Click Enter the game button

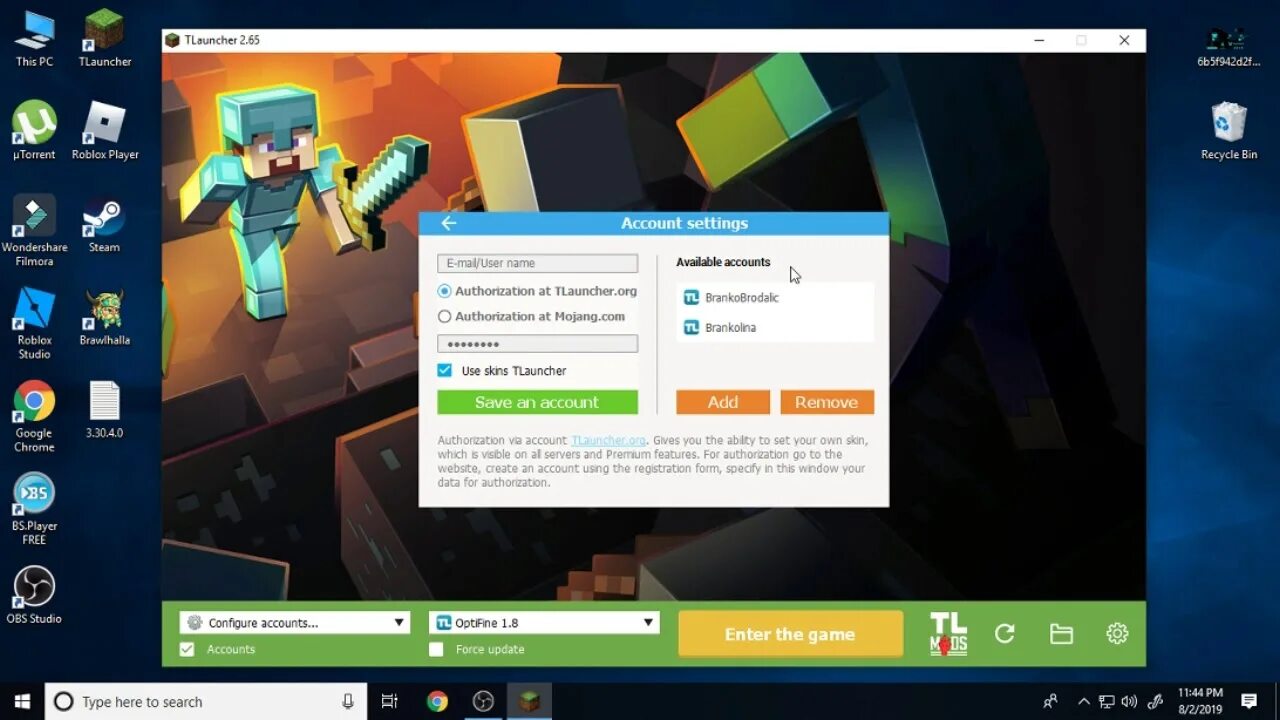click(x=790, y=634)
